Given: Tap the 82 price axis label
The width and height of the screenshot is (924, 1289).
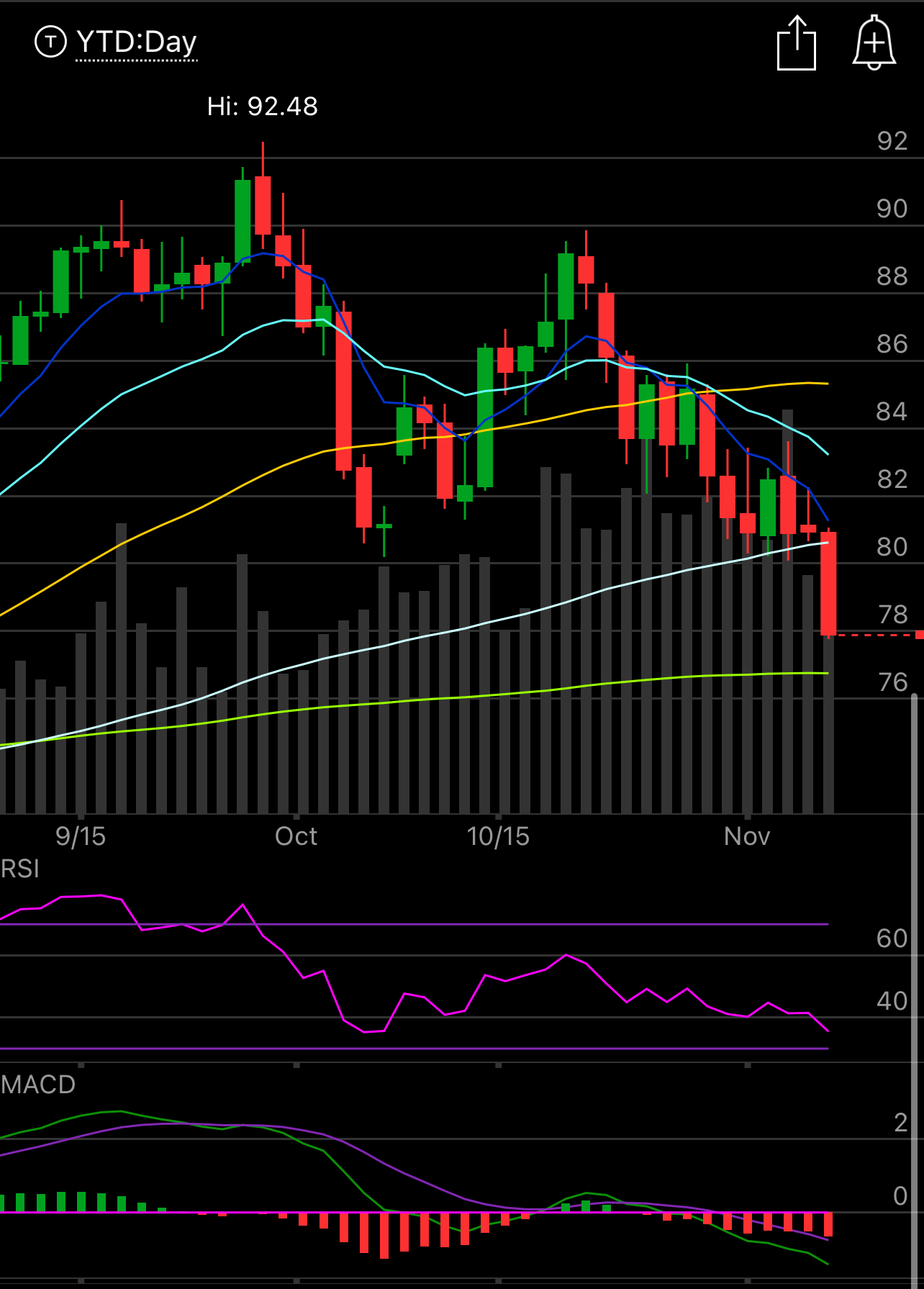Looking at the screenshot, I should (x=892, y=479).
